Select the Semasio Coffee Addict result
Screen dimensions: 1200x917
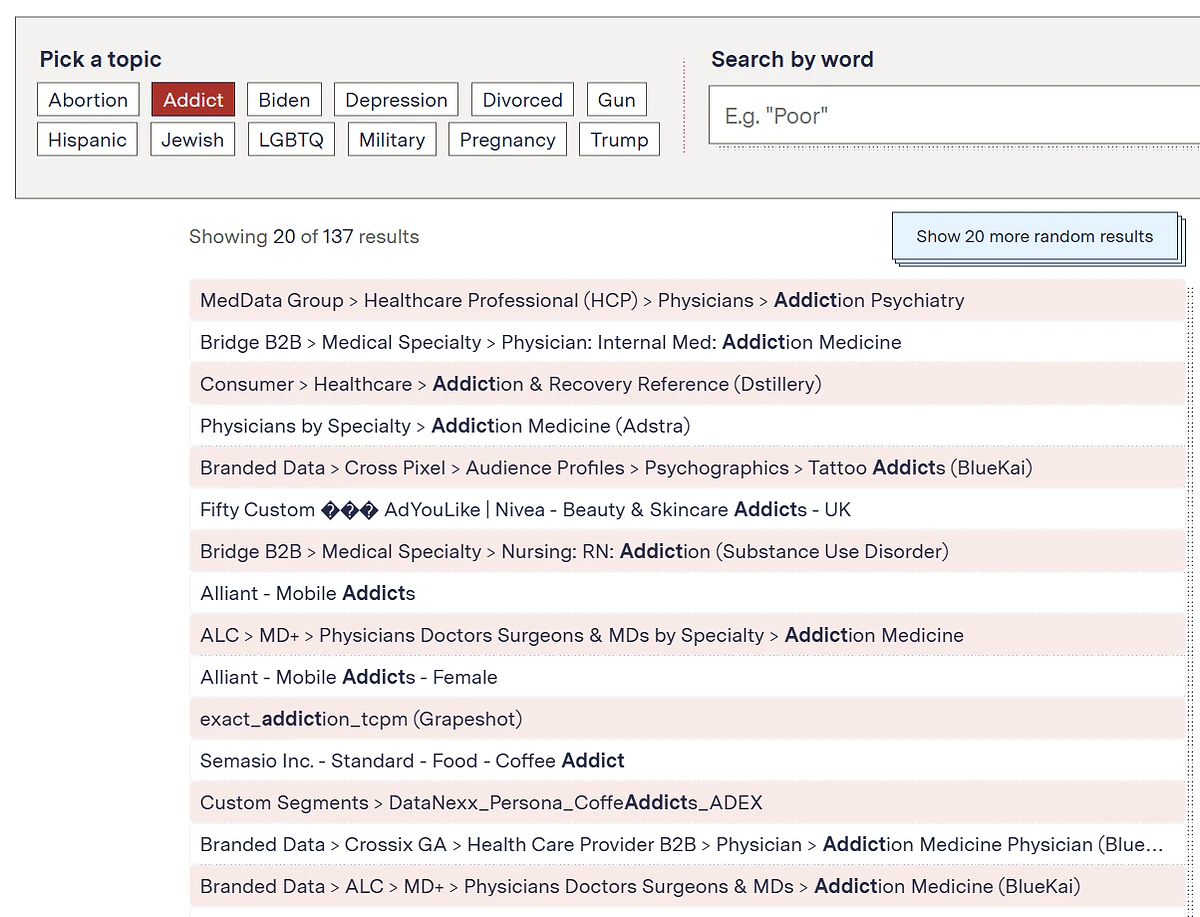tap(686, 761)
